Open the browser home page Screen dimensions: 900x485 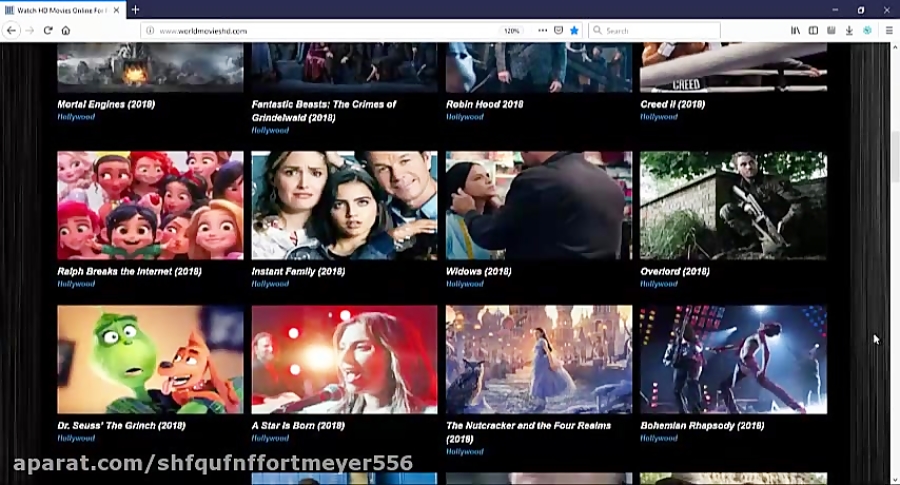coord(65,30)
